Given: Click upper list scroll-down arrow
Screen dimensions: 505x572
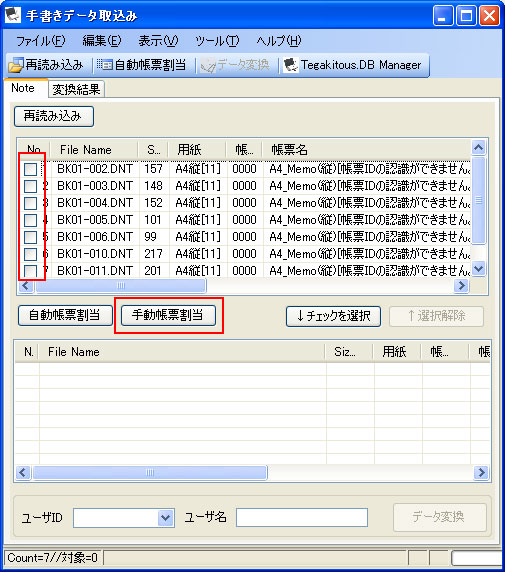Looking at the screenshot, I should (x=478, y=269).
